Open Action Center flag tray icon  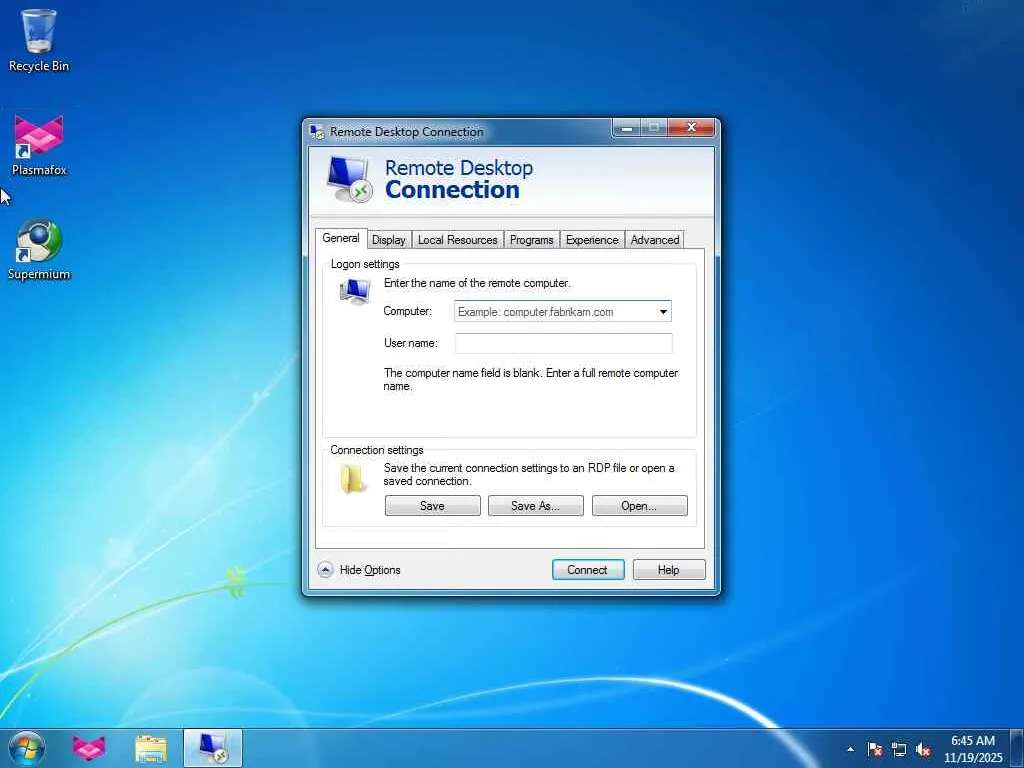(875, 749)
